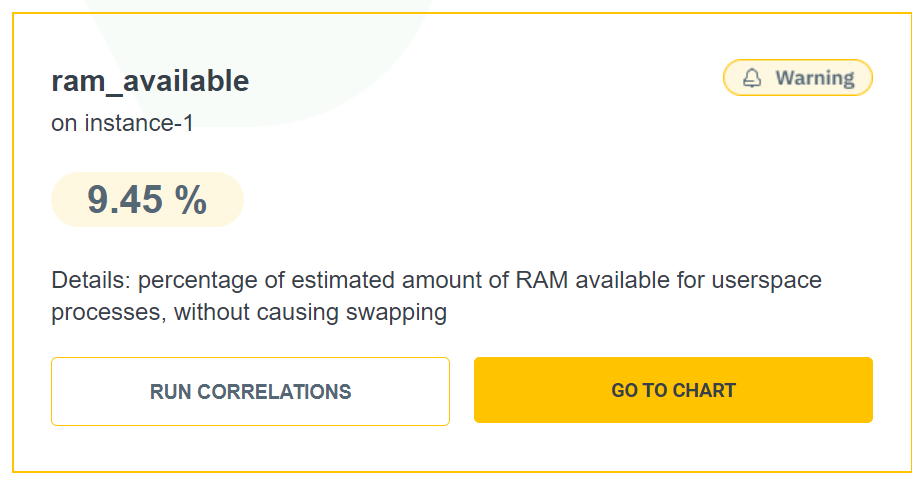The image size is (923, 486).
Task: Click the word CORRELATIONS on the outlined button
Action: pos(275,392)
